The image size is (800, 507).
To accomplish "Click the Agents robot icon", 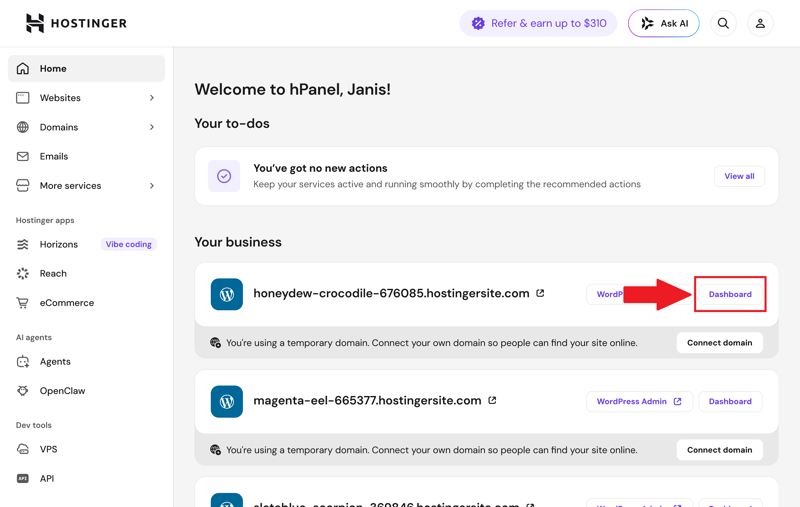I will coord(22,362).
